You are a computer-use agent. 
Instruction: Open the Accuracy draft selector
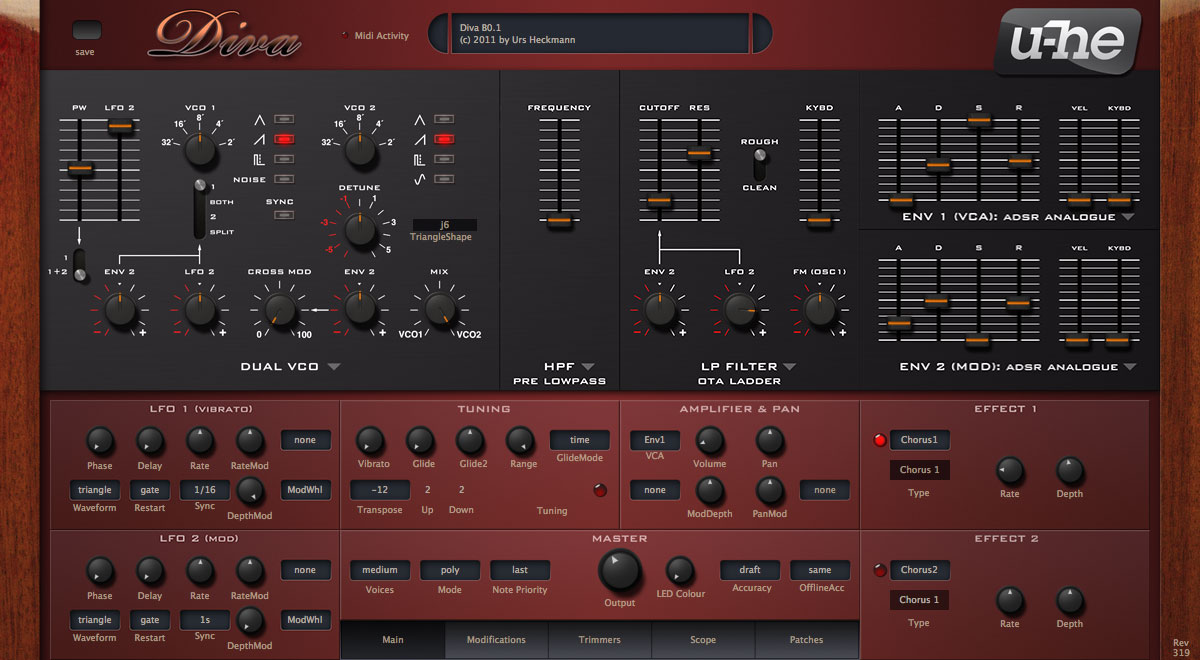(750, 570)
